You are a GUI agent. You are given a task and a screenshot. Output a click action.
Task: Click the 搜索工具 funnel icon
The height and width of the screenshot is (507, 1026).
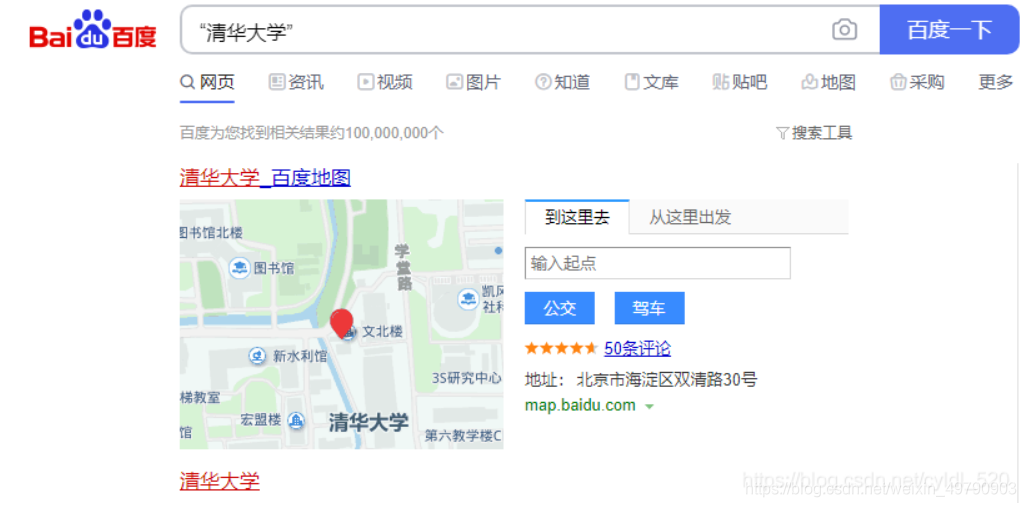[783, 134]
